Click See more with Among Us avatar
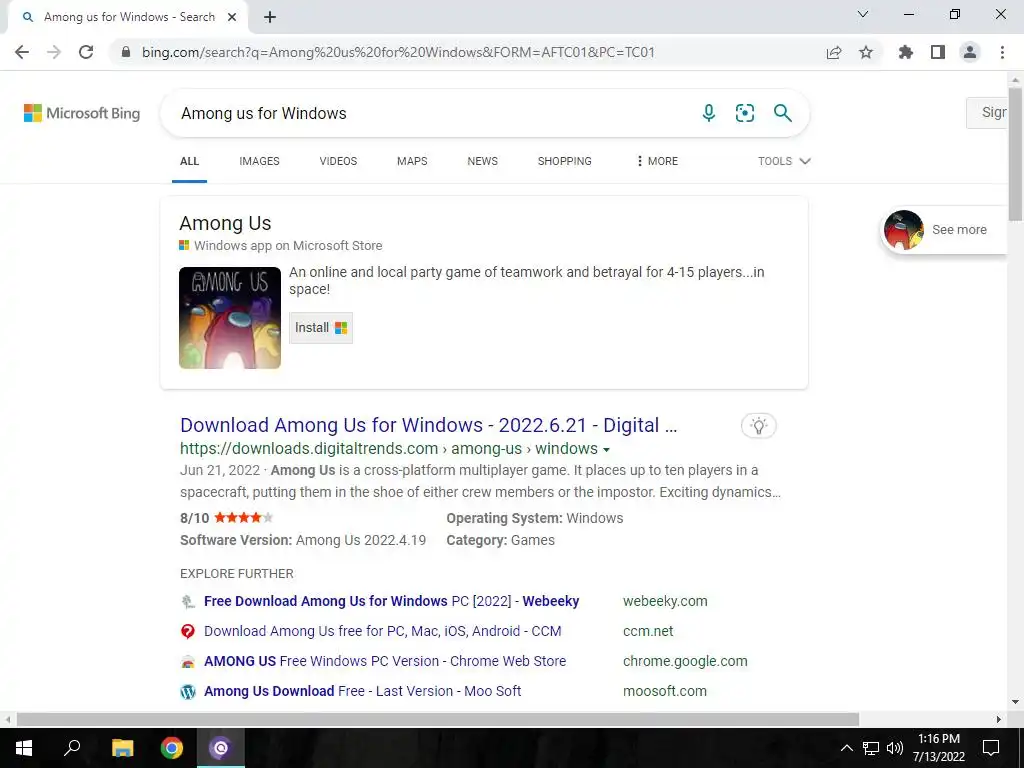Screen dimensions: 1024x768 coord(944,230)
